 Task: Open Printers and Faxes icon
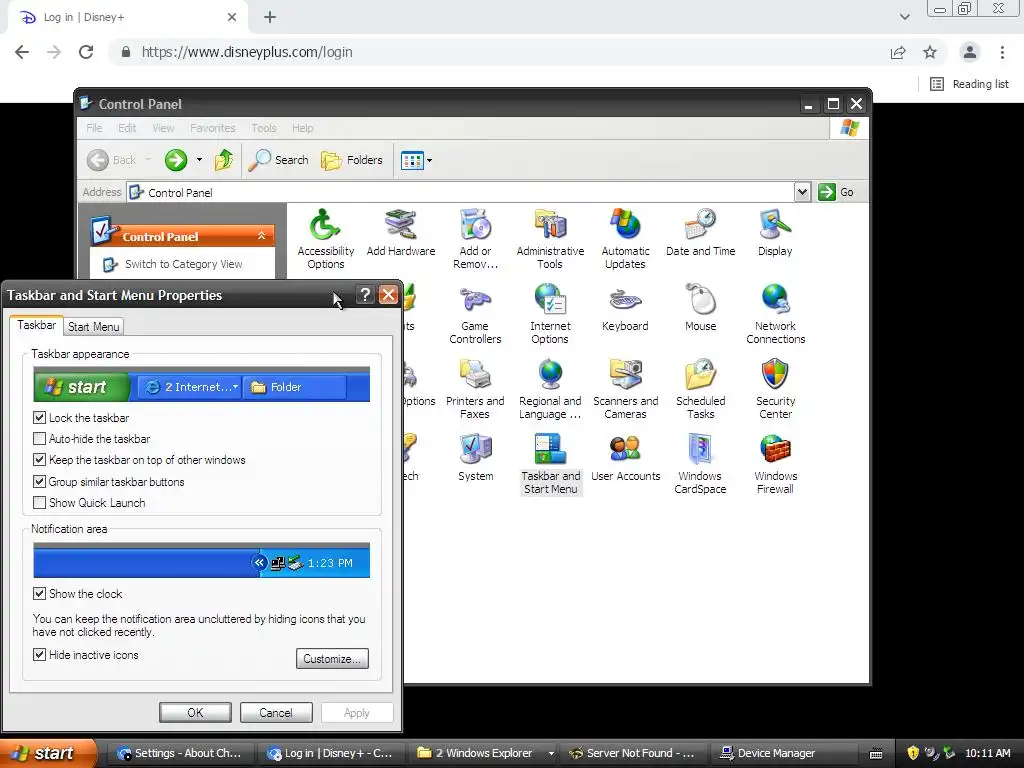pyautogui.click(x=475, y=389)
